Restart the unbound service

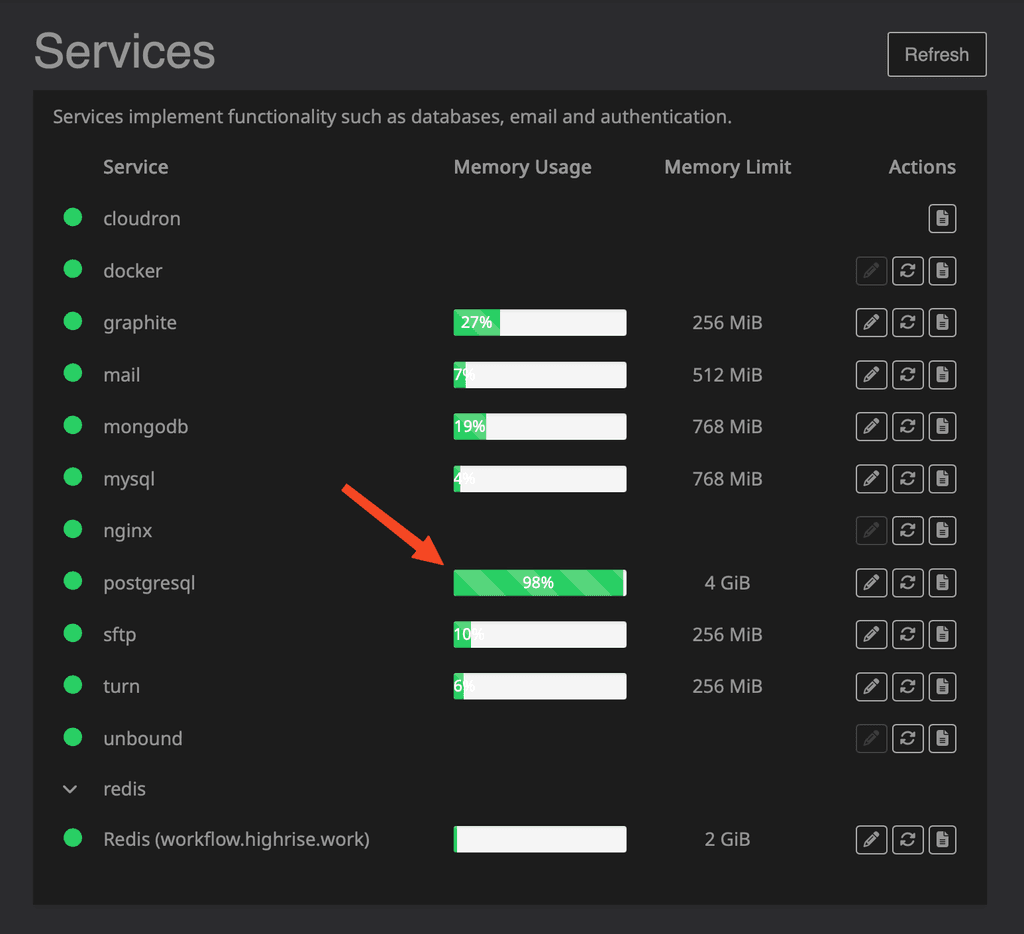click(907, 738)
